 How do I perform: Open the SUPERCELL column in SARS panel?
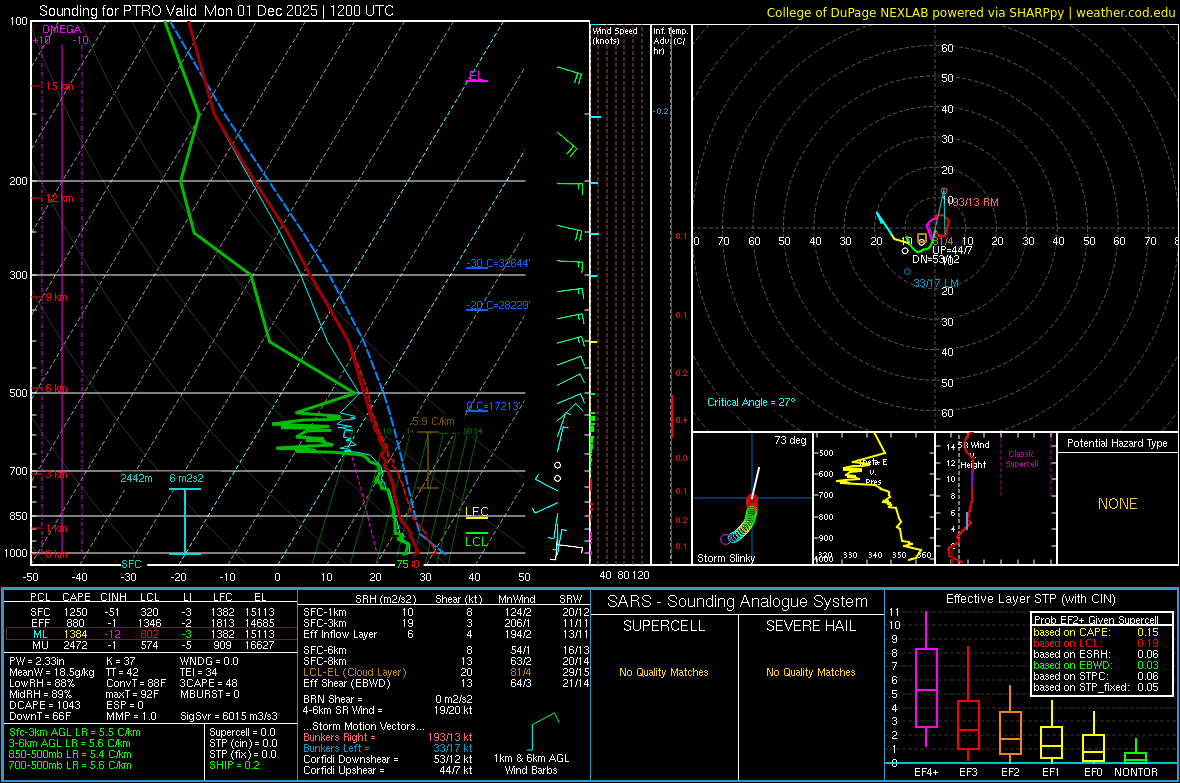pos(664,626)
